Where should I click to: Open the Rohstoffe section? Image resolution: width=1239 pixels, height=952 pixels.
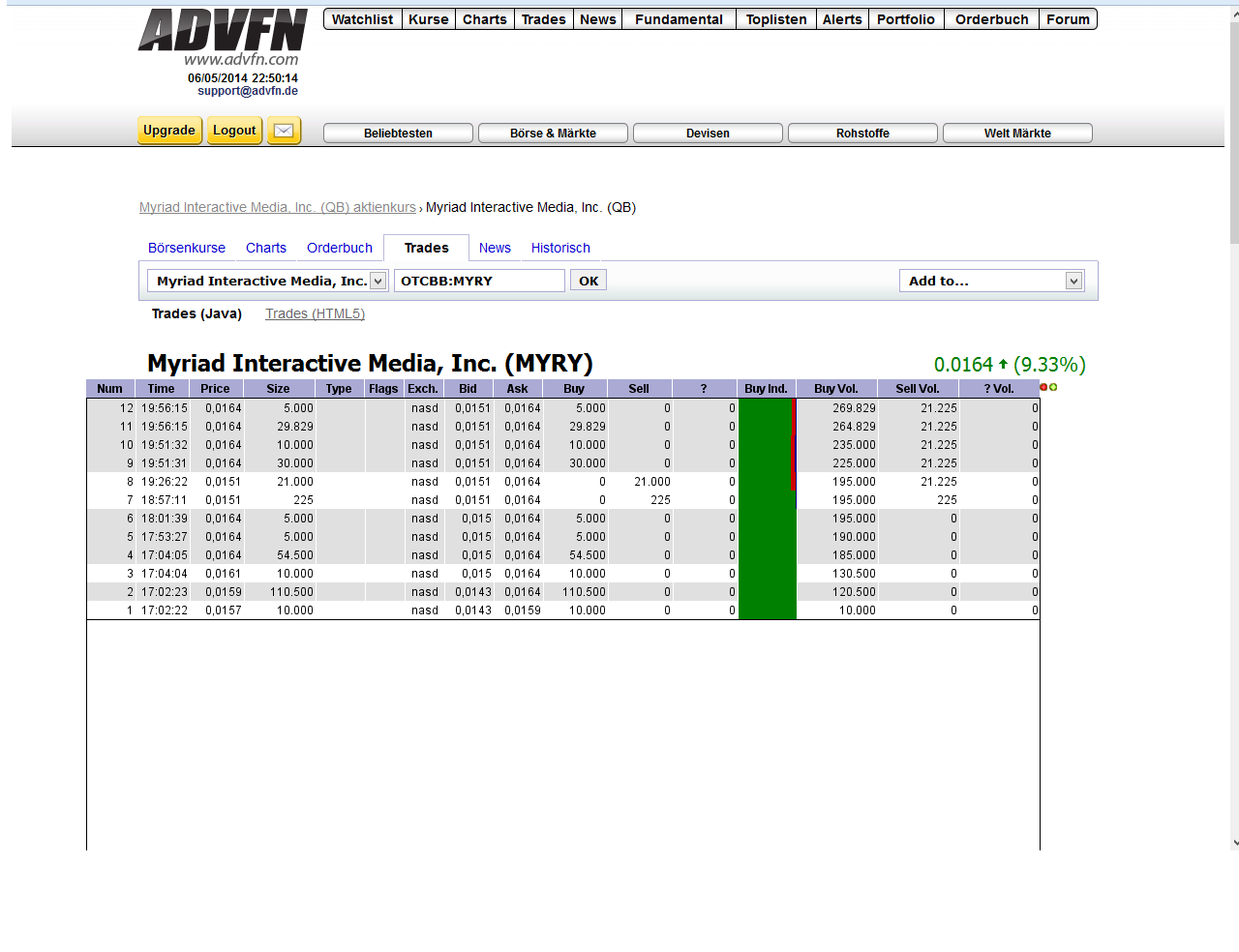pyautogui.click(x=862, y=134)
